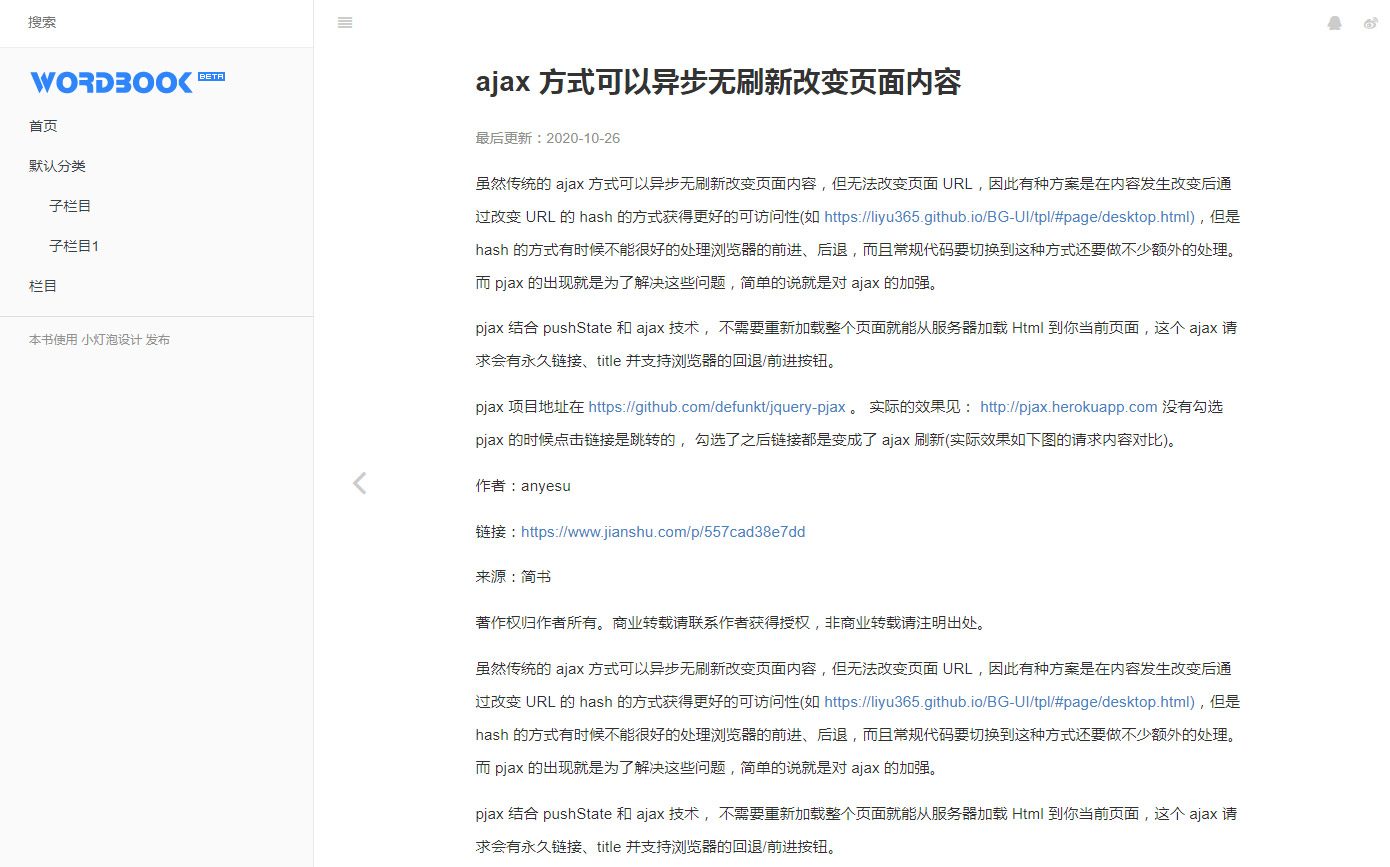Visit the jianshu.com article link
Image resolution: width=1390 pixels, height=867 pixels.
(x=663, y=531)
